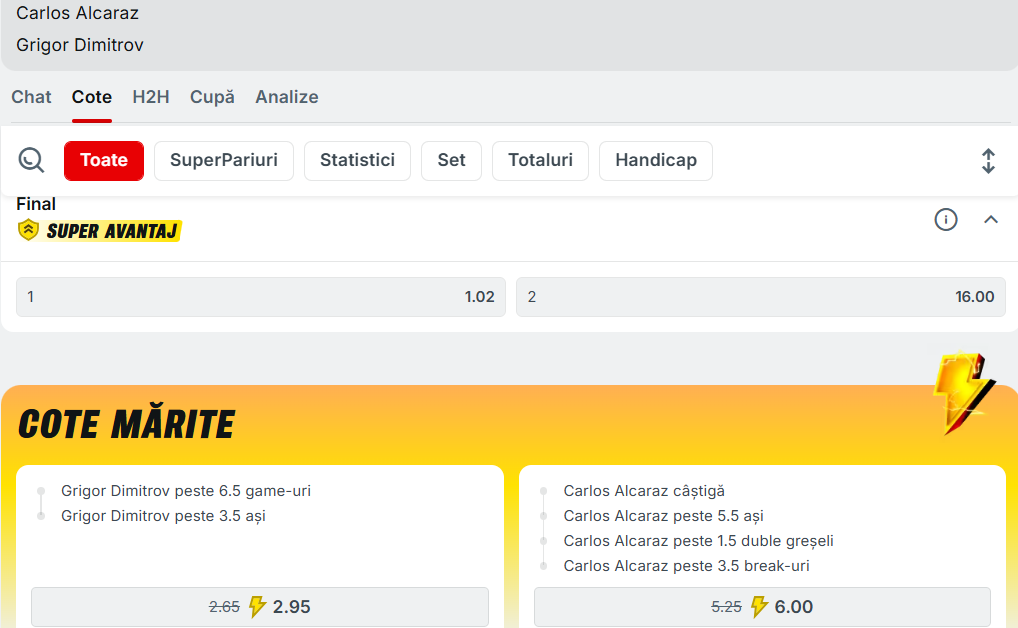The width and height of the screenshot is (1018, 628).
Task: Filter markets by Statistici
Action: [357, 160]
